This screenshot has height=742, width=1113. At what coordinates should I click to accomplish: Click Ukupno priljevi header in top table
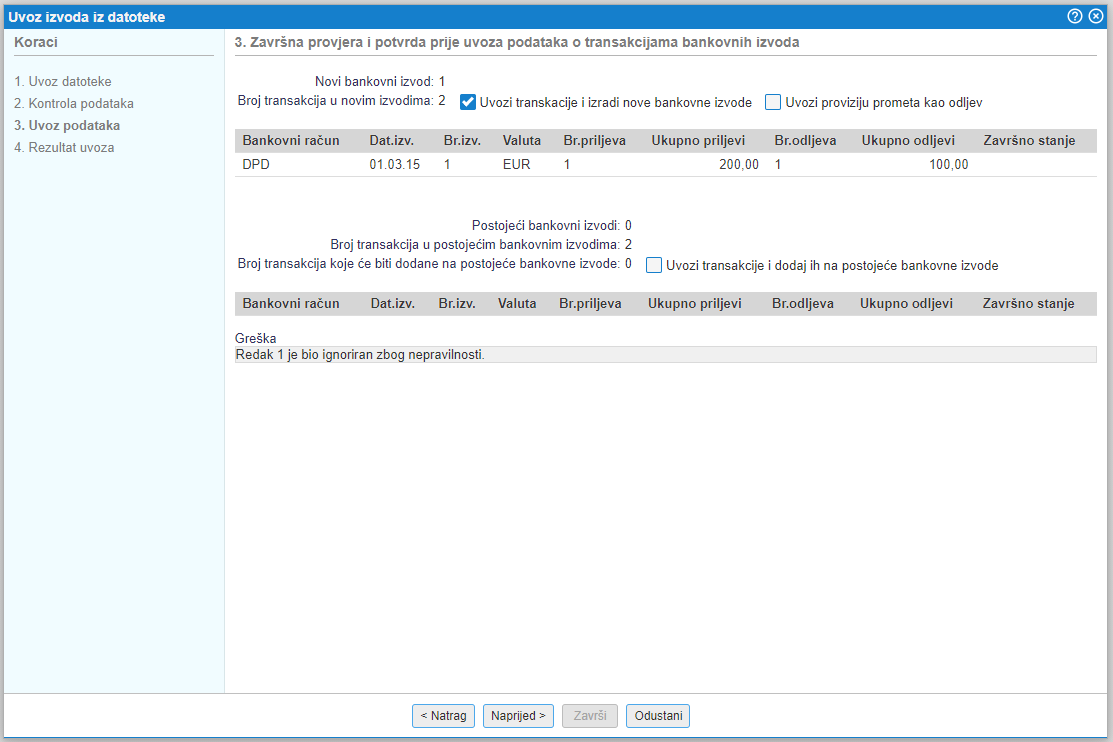point(698,141)
